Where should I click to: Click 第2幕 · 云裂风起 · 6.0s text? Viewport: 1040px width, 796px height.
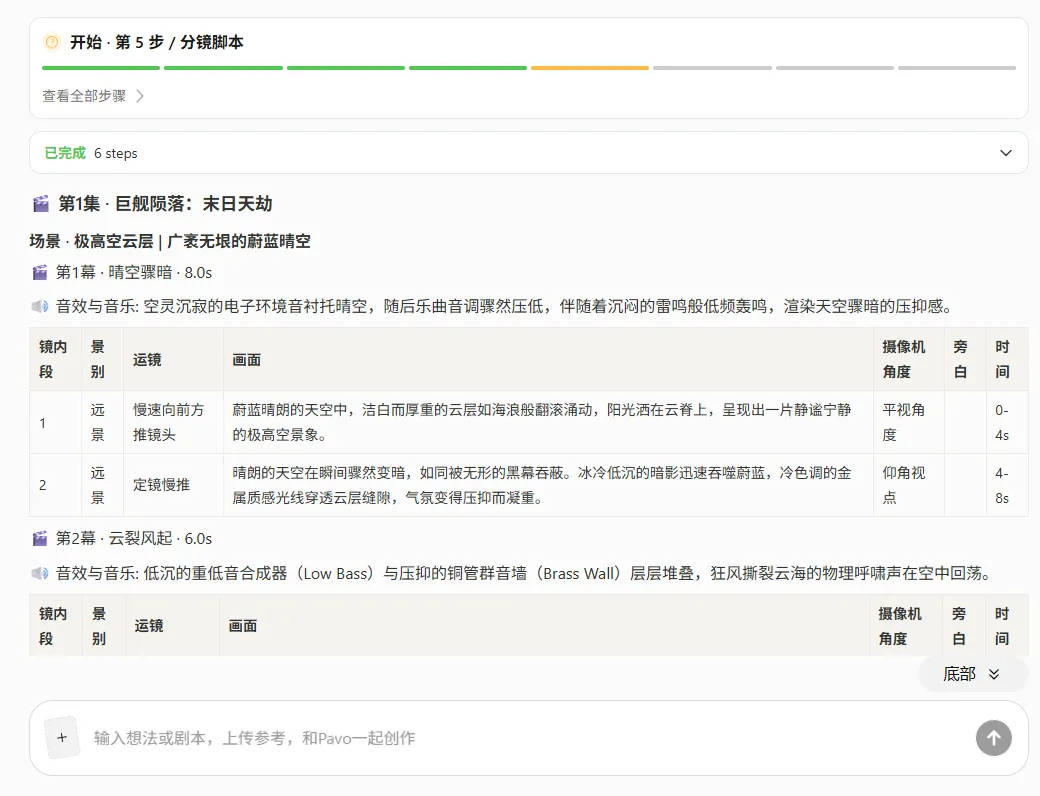point(134,539)
